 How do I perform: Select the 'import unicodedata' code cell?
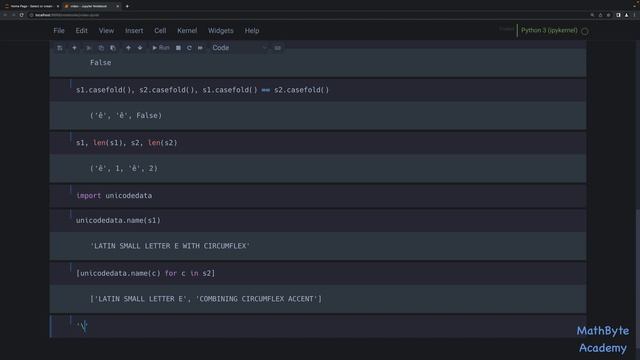[x=318, y=196]
